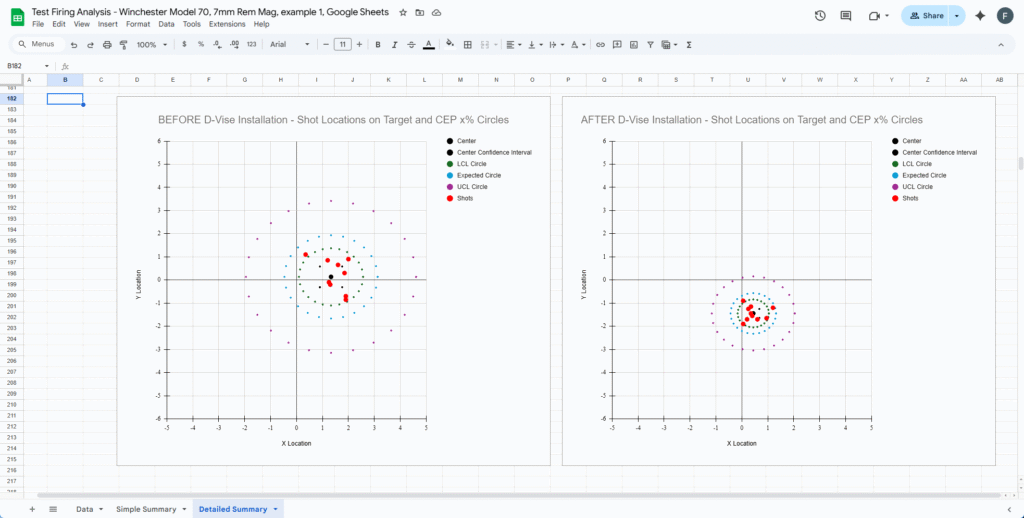The image size is (1024, 518).
Task: Open the Arial font dropdown
Action: pyautogui.click(x=290, y=44)
